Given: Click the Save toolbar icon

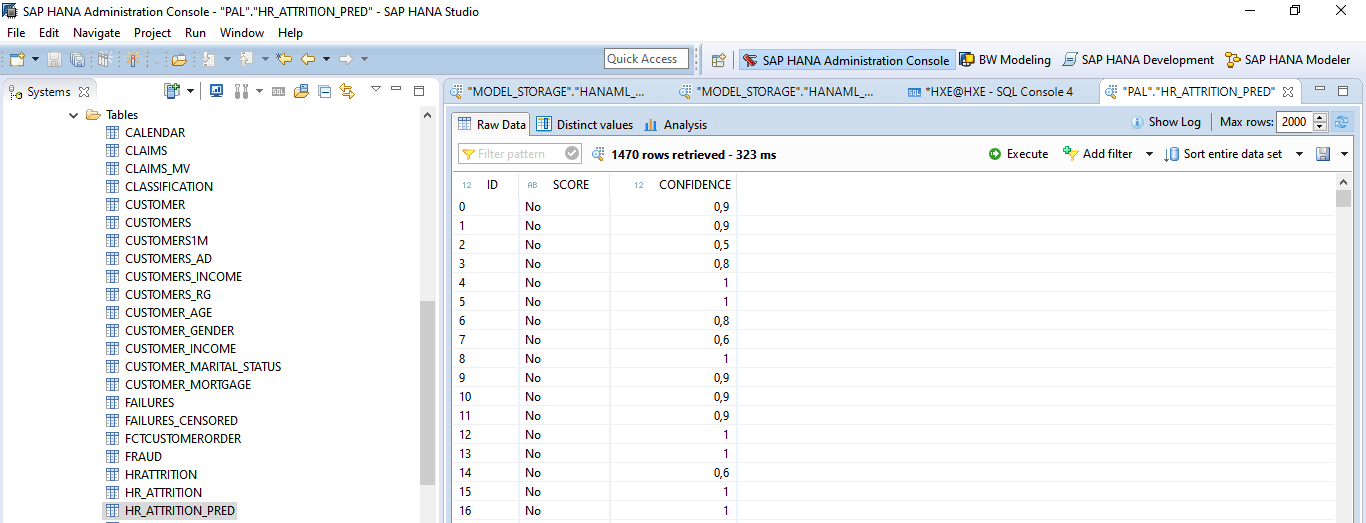Looking at the screenshot, I should pos(54,60).
